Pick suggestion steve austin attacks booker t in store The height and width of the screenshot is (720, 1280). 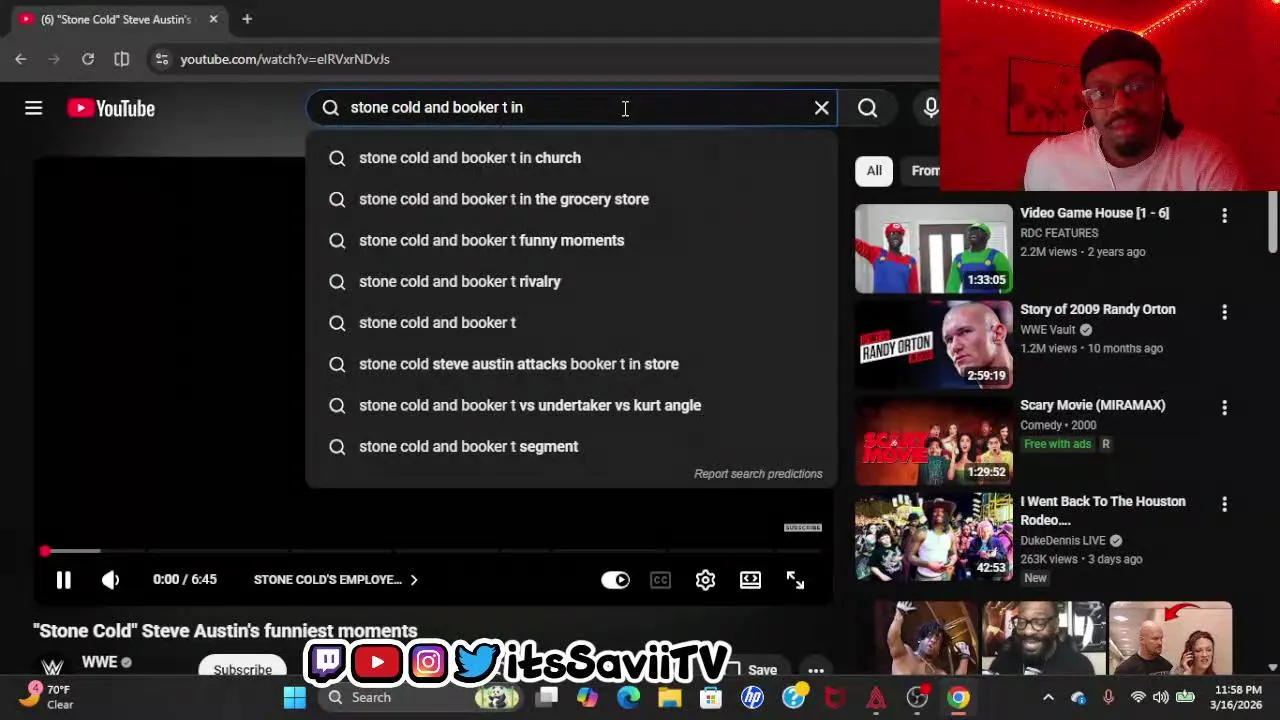click(x=570, y=364)
